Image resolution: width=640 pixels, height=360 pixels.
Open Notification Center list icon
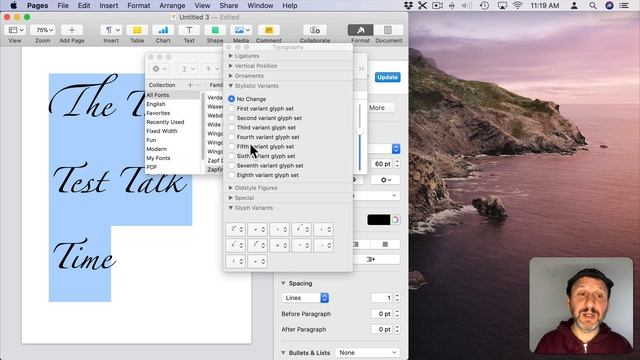[x=624, y=6]
